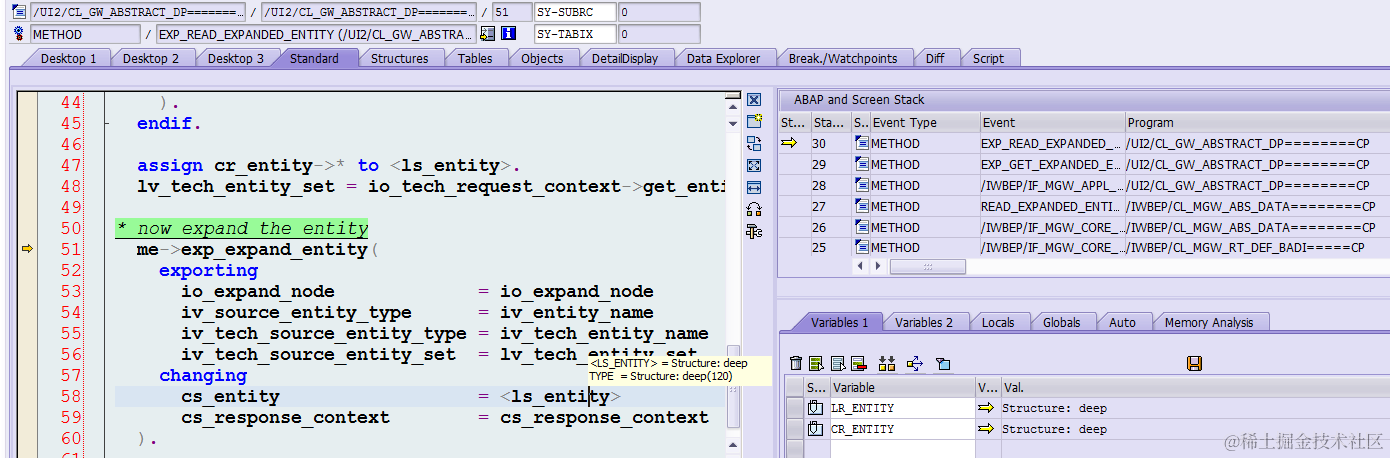This screenshot has height=458, width=1390.
Task: Switch to the Variables 2 tab
Action: 924,322
